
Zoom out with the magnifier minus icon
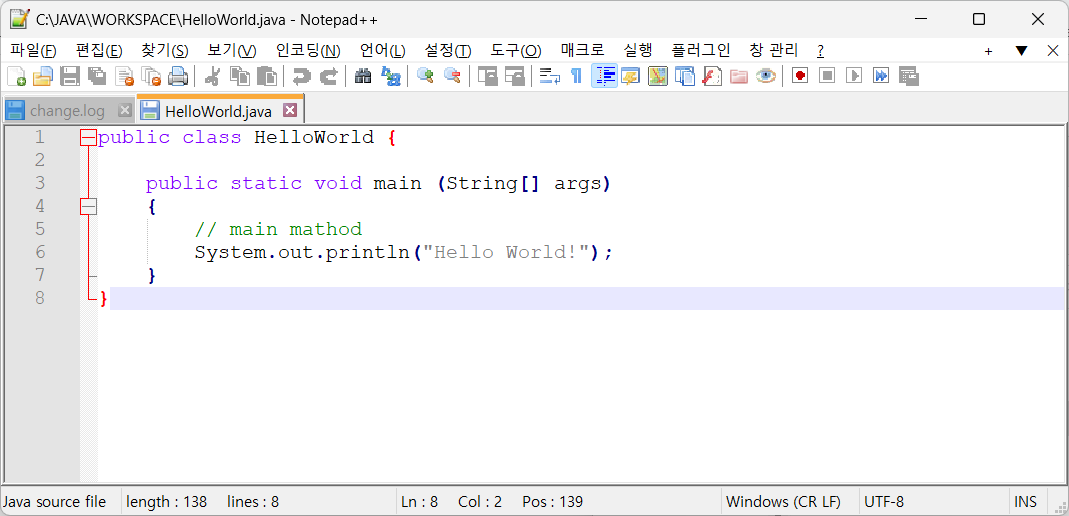(453, 76)
